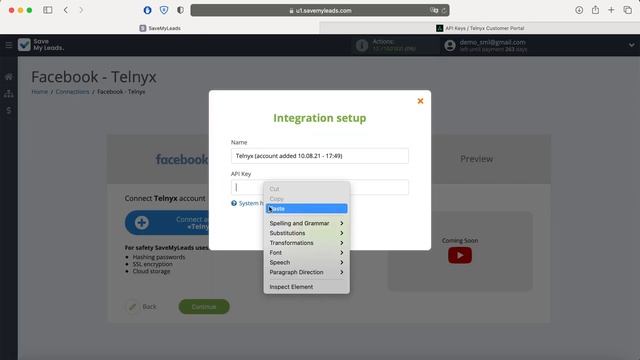
Task: Click the translate icon in address bar
Action: point(434,11)
